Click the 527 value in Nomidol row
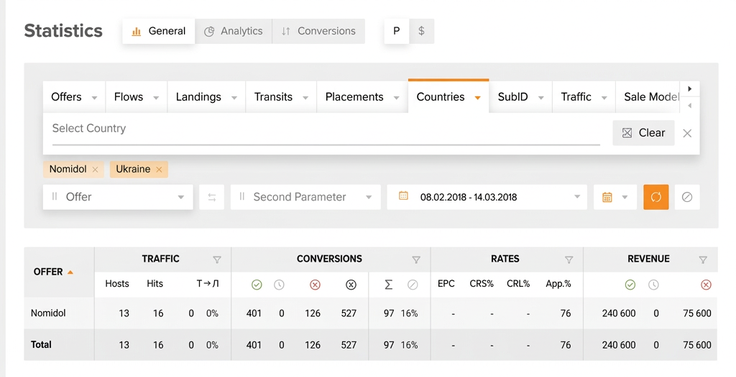 [349, 313]
